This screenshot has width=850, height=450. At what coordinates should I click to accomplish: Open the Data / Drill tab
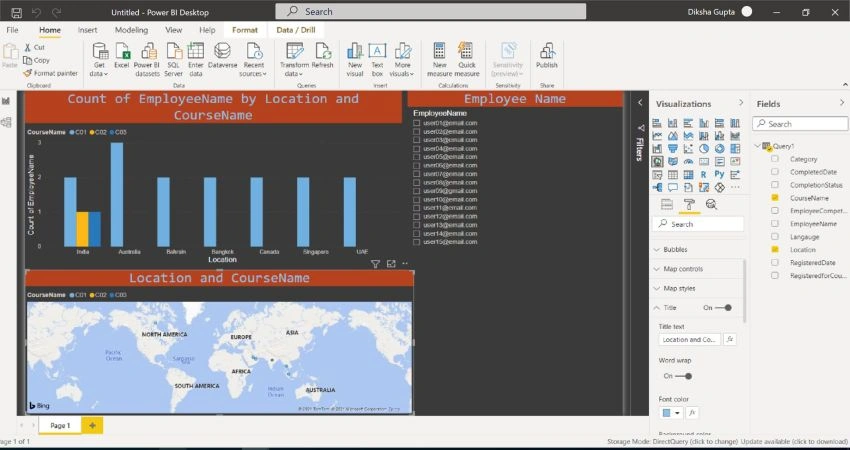pyautogui.click(x=295, y=30)
